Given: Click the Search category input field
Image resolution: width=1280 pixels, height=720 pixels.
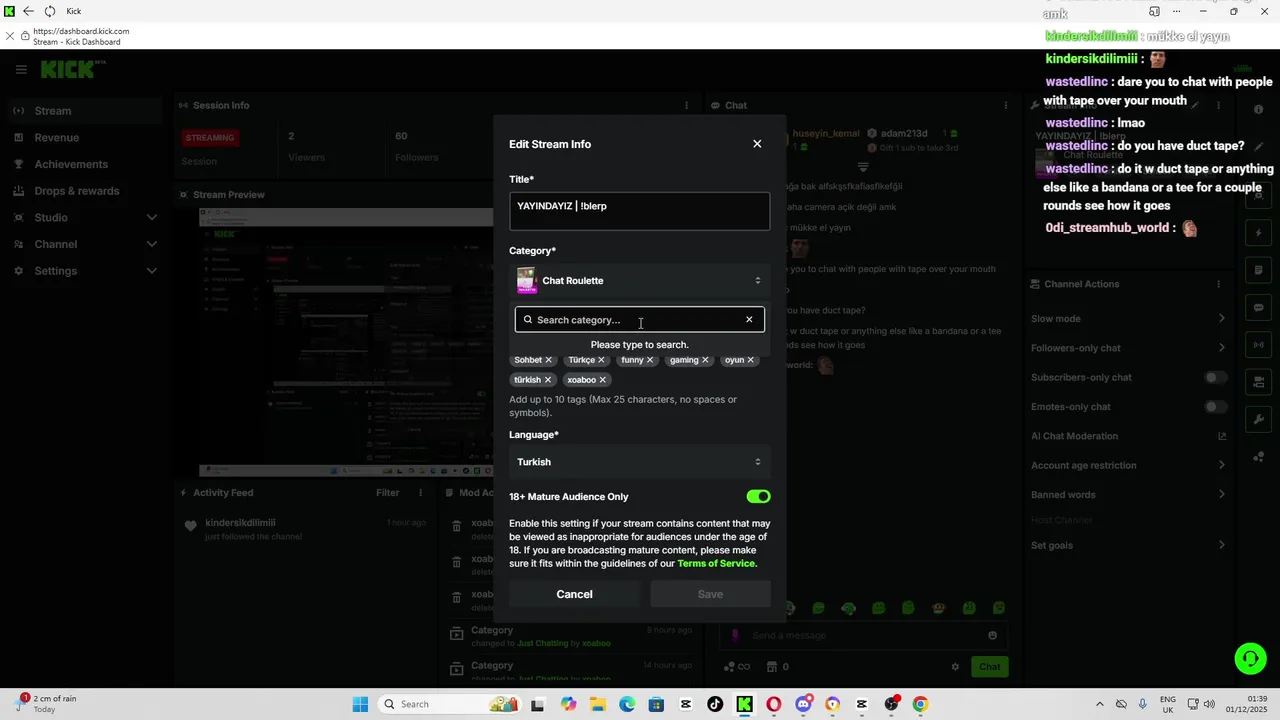Looking at the screenshot, I should [640, 320].
